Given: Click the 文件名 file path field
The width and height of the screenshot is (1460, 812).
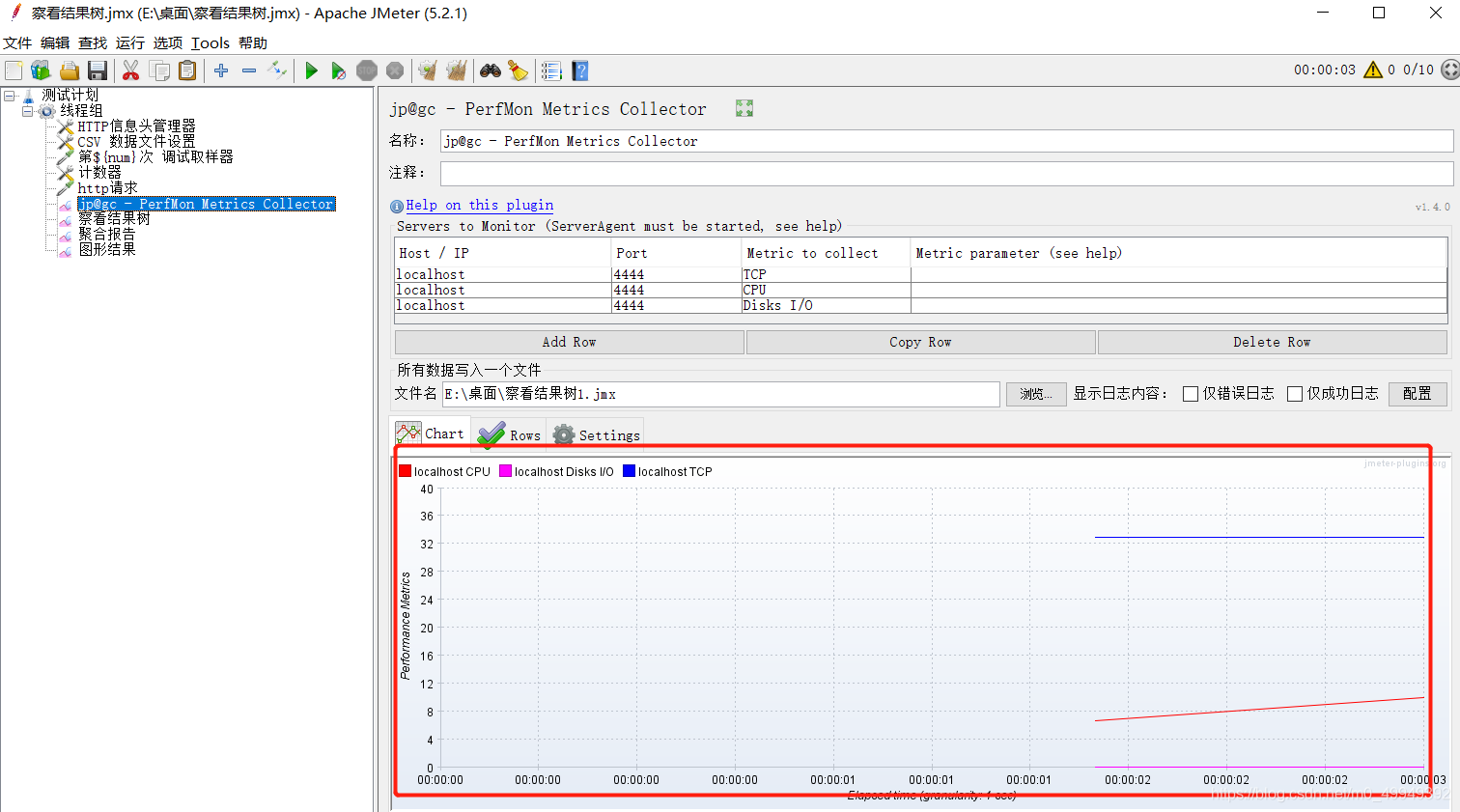Looking at the screenshot, I should point(721,394).
